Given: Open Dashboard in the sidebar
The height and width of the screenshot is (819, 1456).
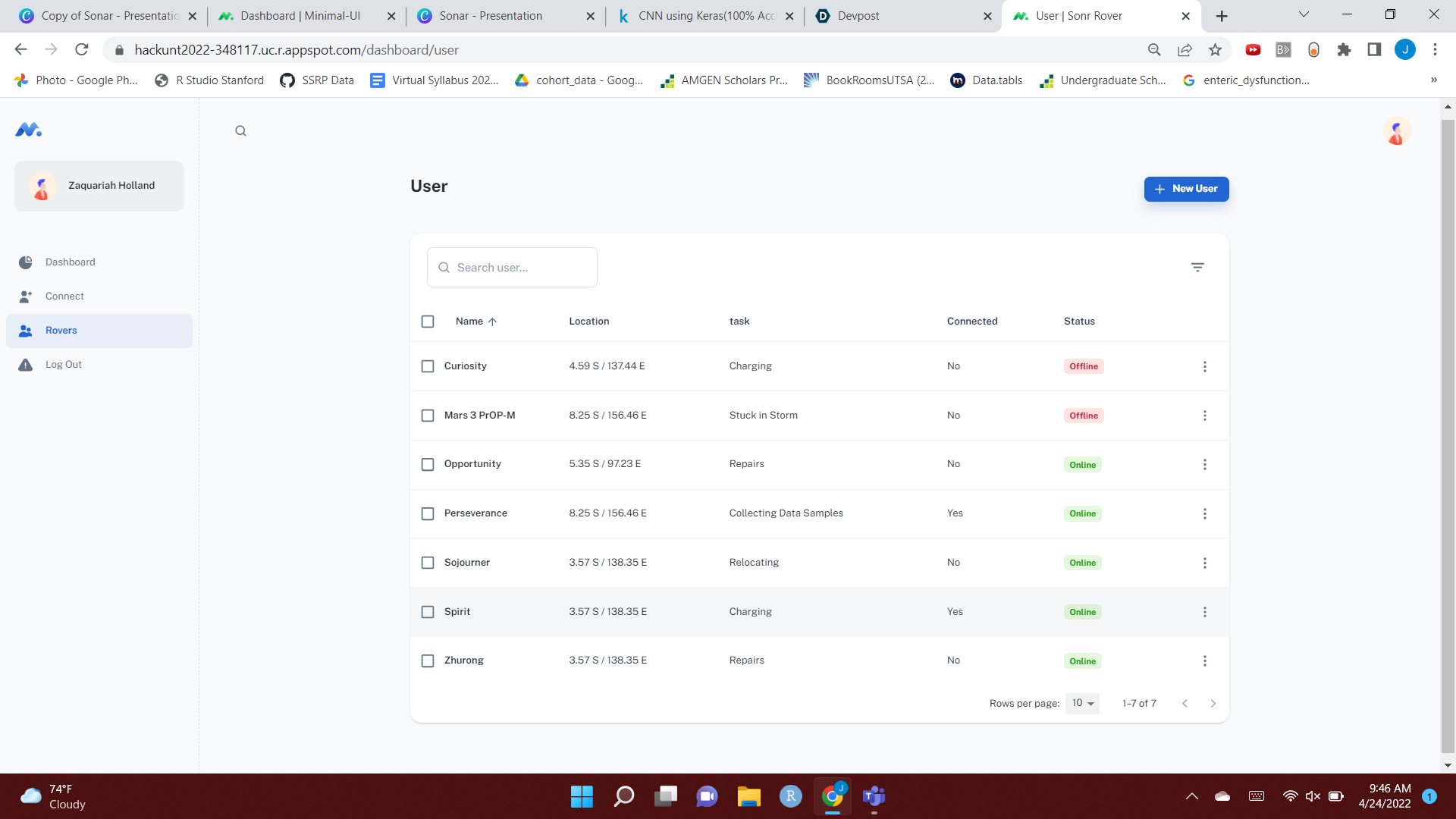Looking at the screenshot, I should [x=70, y=262].
